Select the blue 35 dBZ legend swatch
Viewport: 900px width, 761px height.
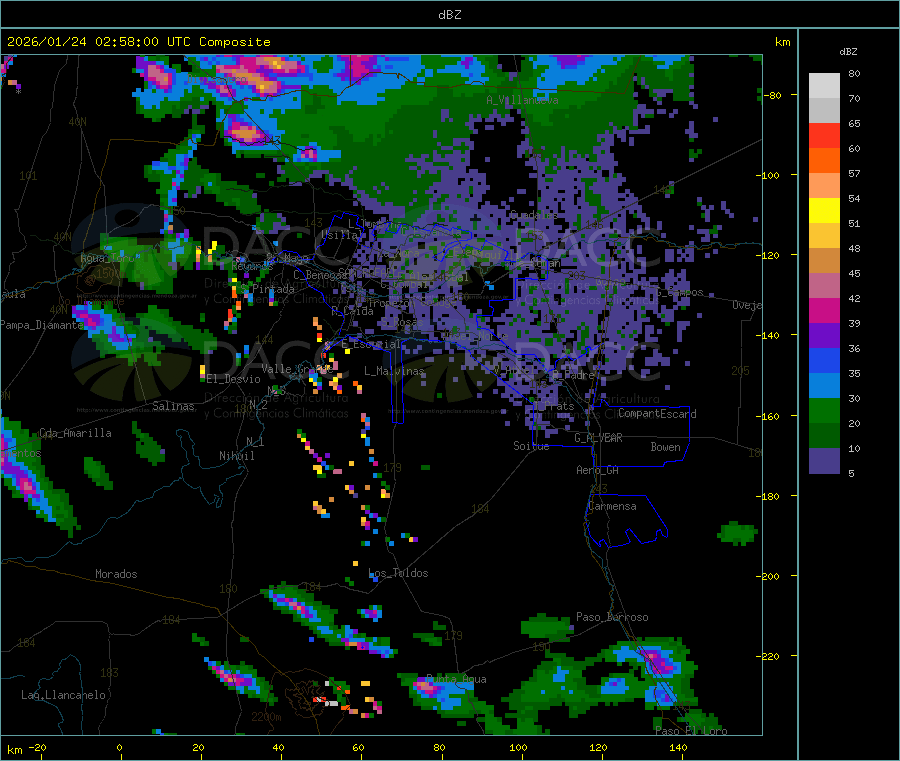(x=824, y=360)
